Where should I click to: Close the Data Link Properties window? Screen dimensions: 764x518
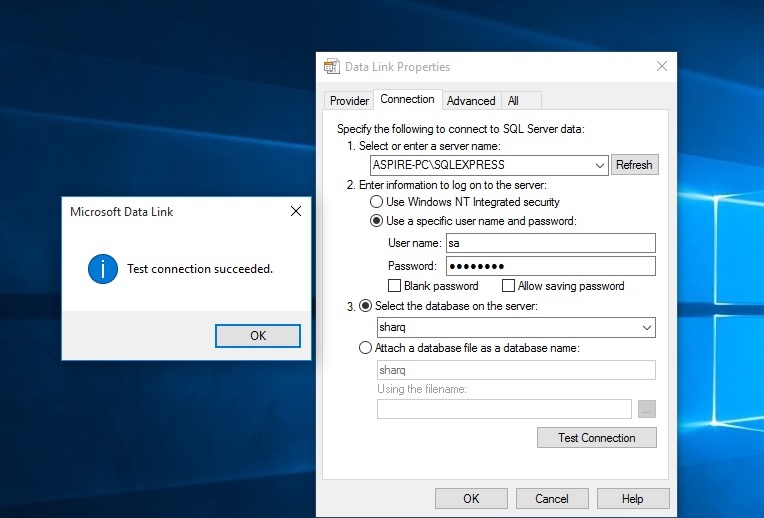click(x=662, y=66)
